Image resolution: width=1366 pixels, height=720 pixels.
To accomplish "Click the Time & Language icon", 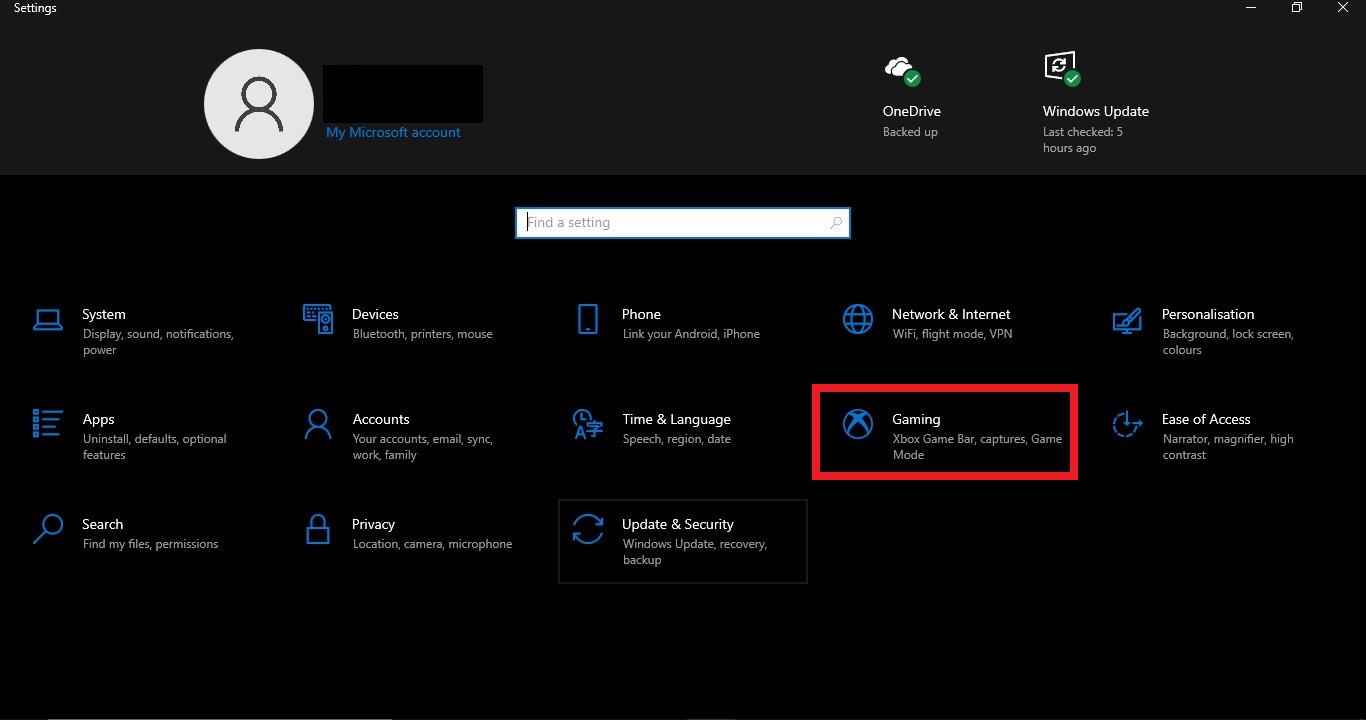I will pyautogui.click(x=588, y=424).
